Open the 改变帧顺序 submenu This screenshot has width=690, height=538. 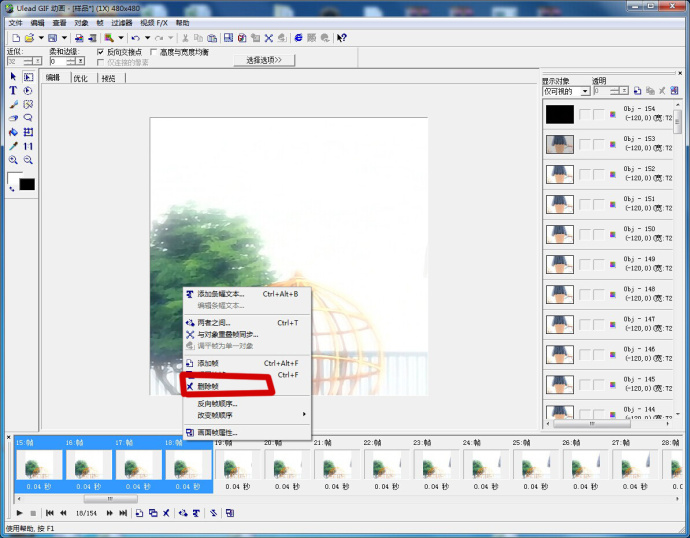[x=246, y=415]
